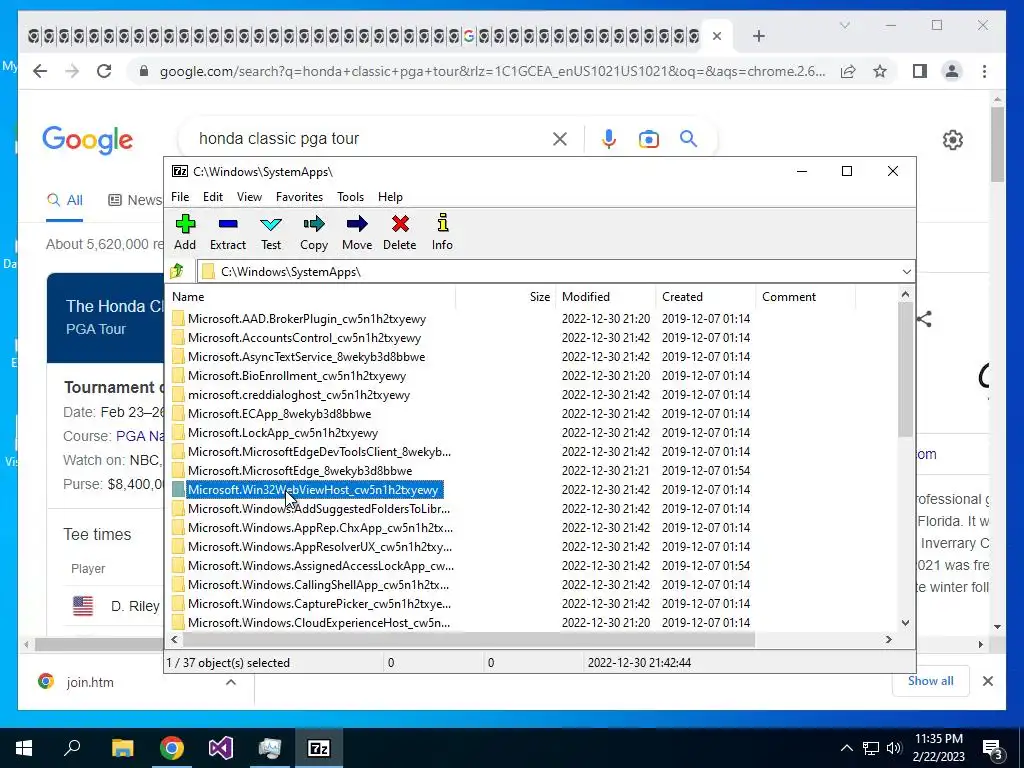Toggle Chrome side panel icon
The height and width of the screenshot is (768, 1024).
920,71
